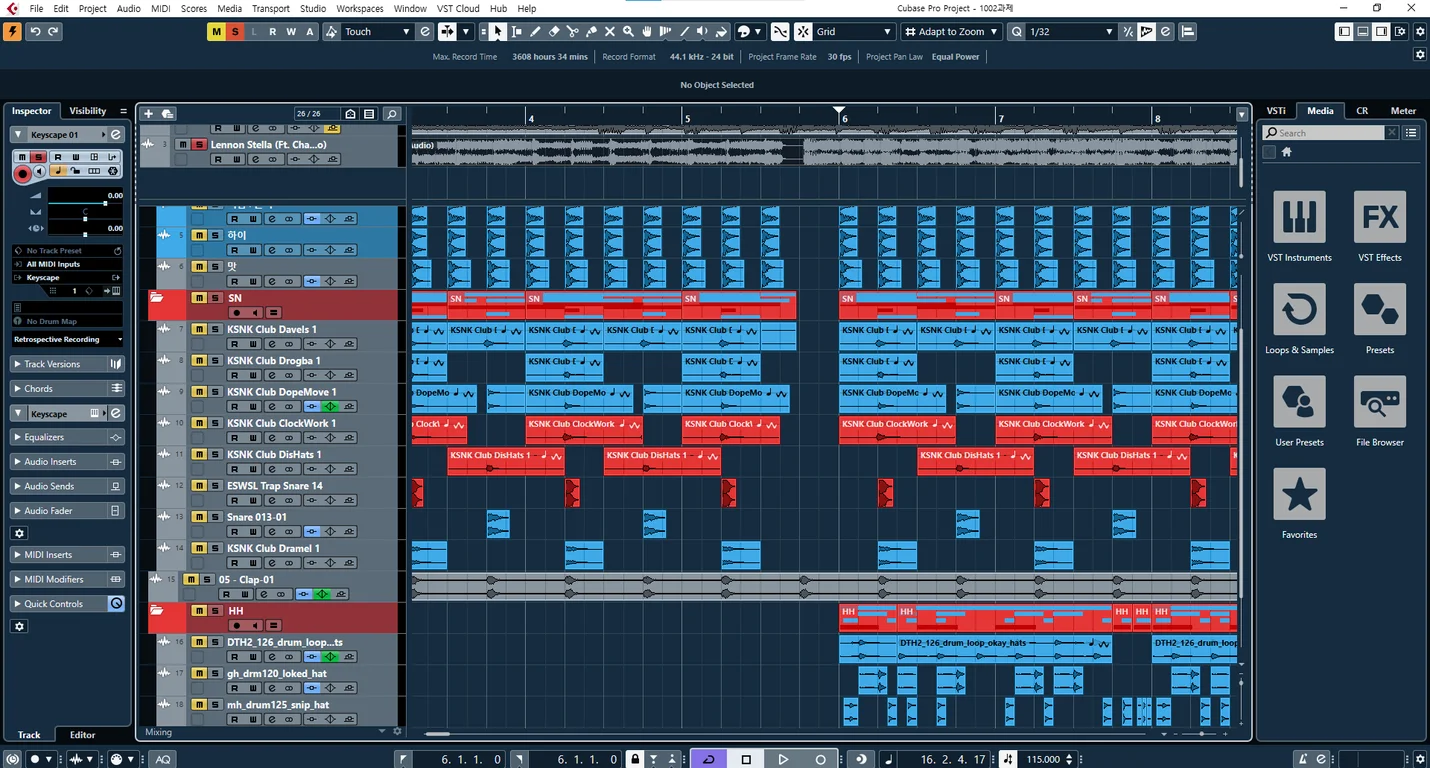1430x768 pixels.
Task: Switch to the Meter tab
Action: tap(1403, 111)
